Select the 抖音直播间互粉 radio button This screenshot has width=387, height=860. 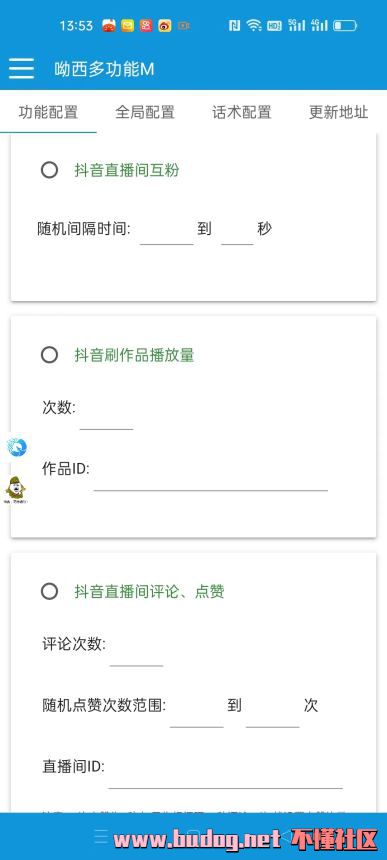49,170
